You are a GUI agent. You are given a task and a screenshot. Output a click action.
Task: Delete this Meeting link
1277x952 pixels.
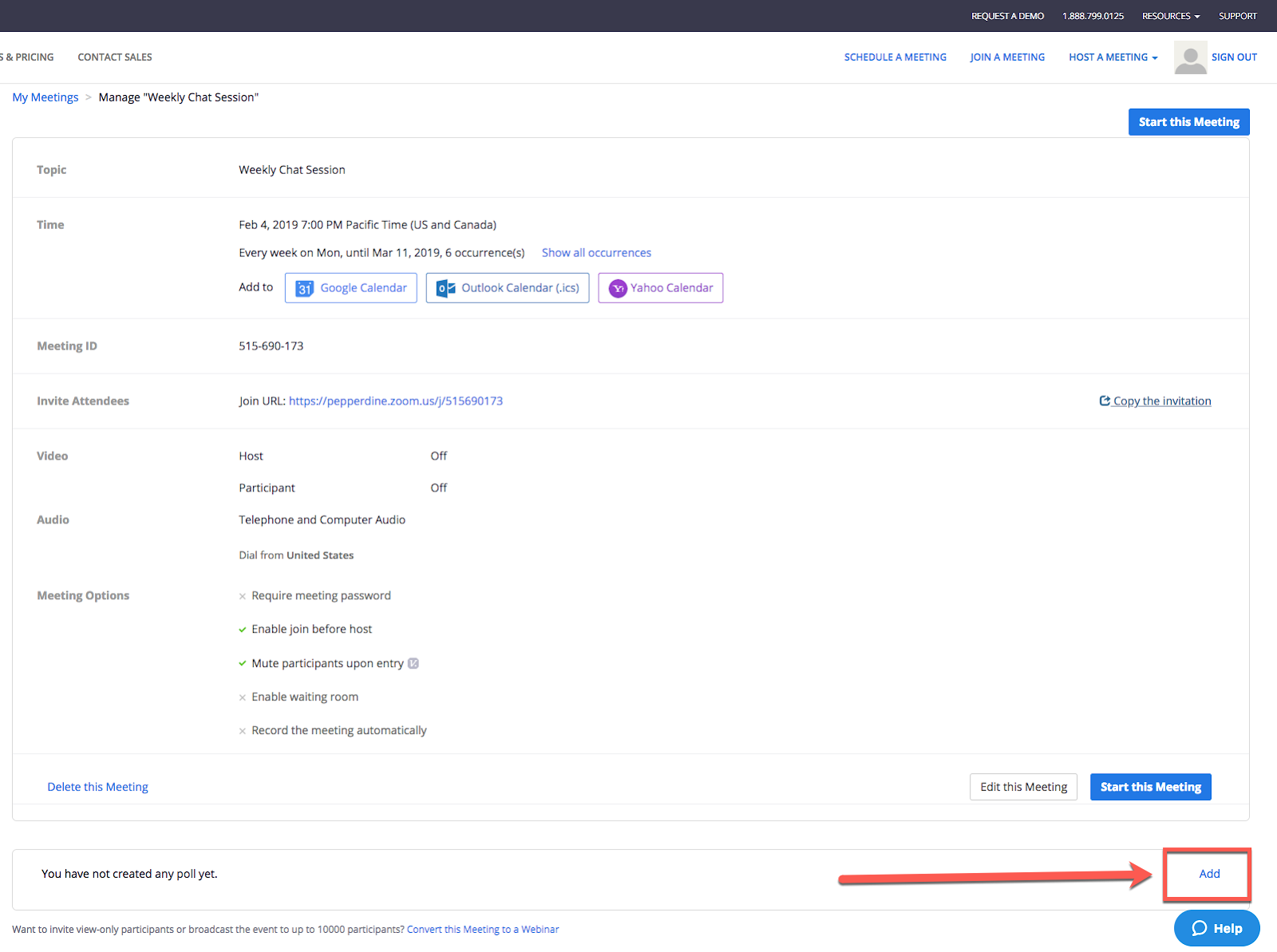(x=97, y=787)
